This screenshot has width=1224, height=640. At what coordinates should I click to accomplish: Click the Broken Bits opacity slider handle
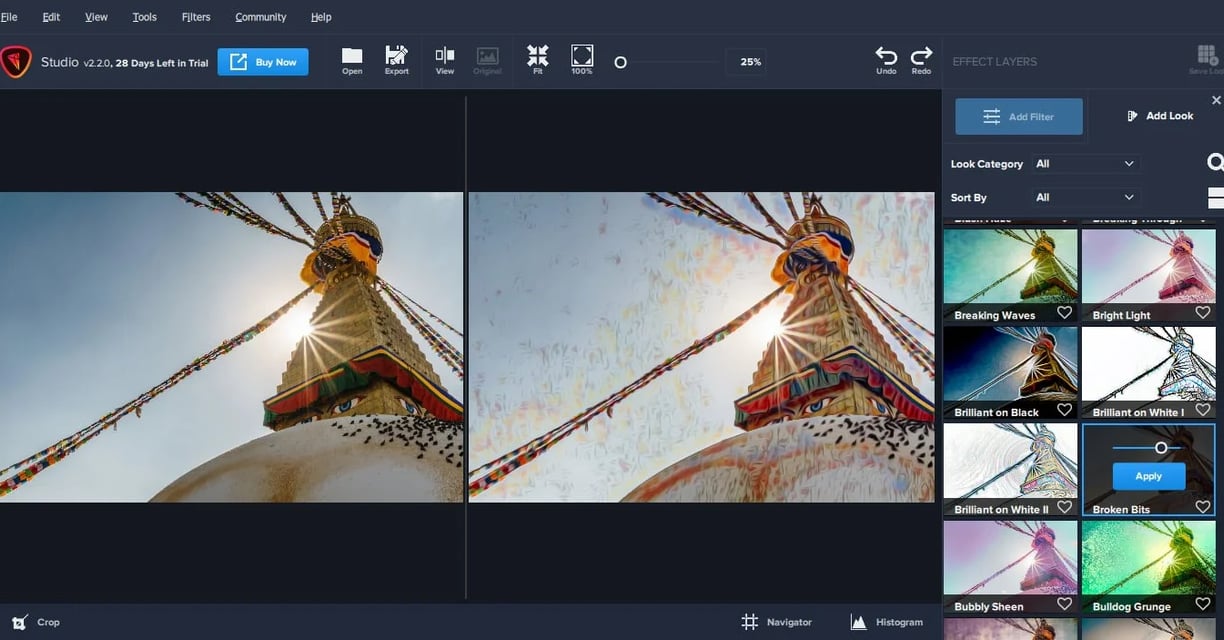click(1161, 448)
